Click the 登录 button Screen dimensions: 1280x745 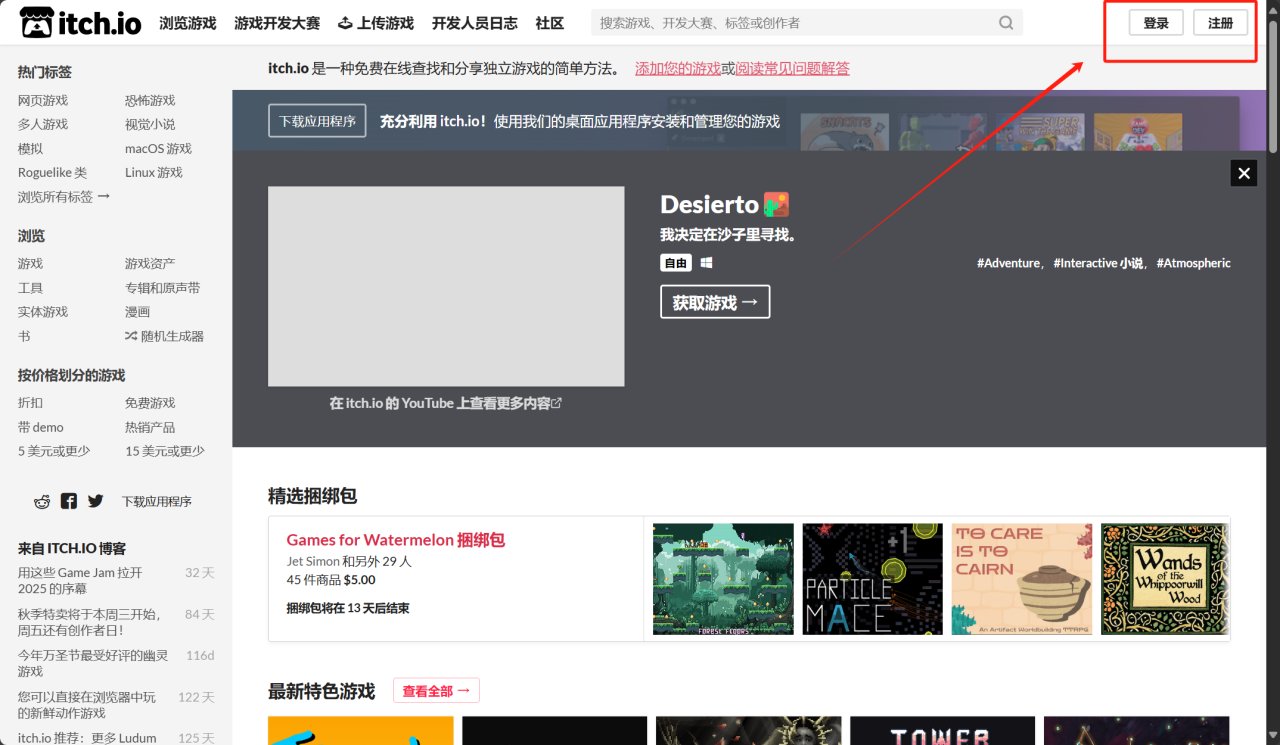1156,23
